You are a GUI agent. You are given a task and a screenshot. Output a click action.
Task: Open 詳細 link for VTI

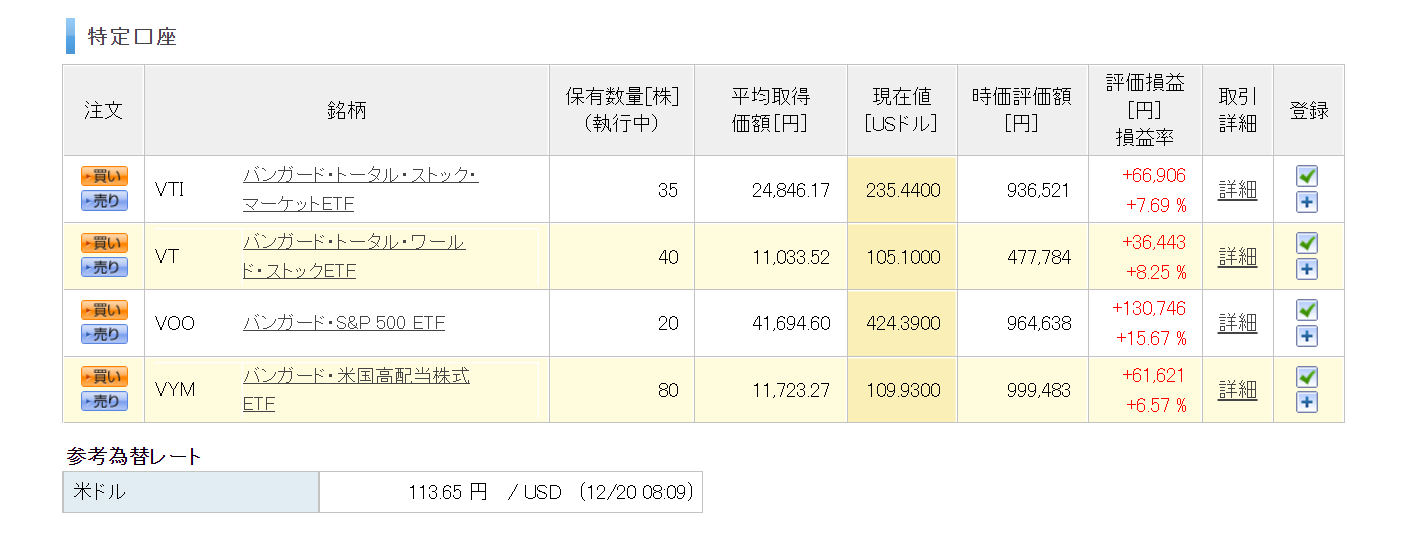1237,190
